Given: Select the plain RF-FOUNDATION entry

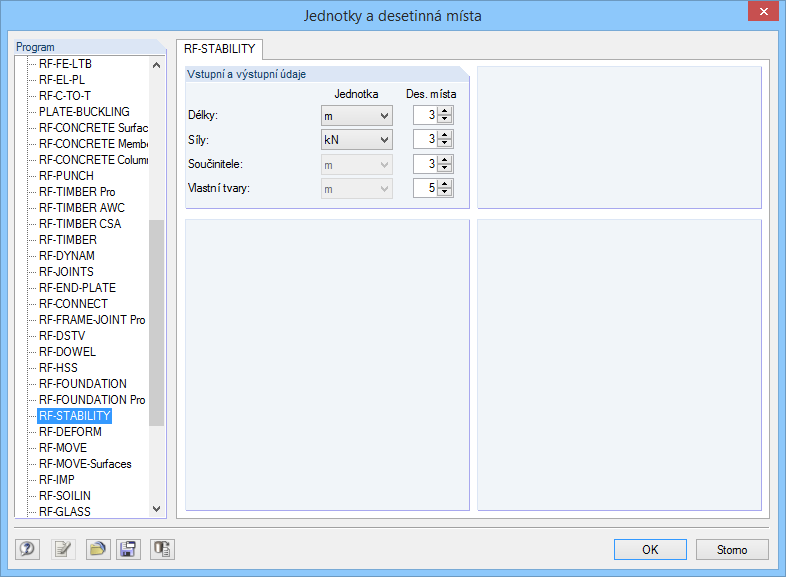Looking at the screenshot, I should pyautogui.click(x=83, y=384).
